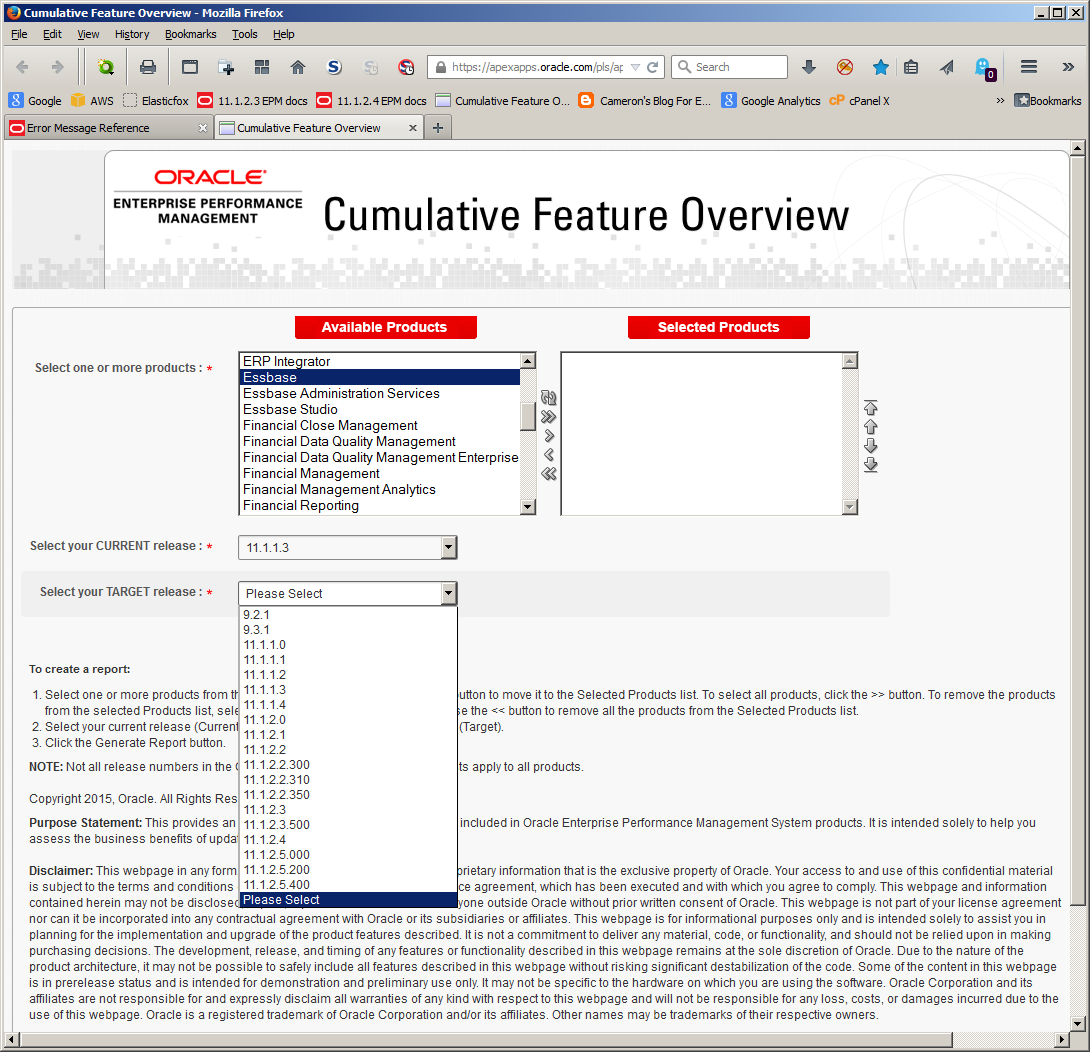Screen dimensions: 1090x1052
Task: Switch to Error Message Reference tab
Action: (x=108, y=128)
